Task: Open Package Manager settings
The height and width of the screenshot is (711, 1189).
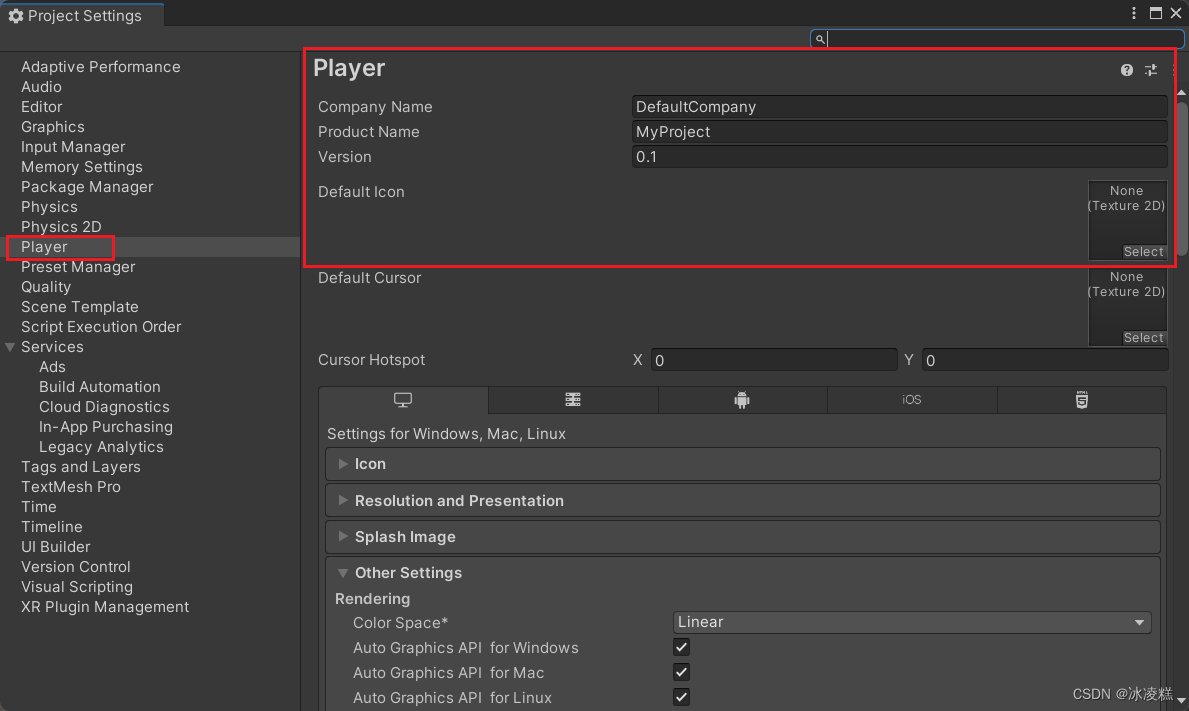Action: click(x=86, y=187)
